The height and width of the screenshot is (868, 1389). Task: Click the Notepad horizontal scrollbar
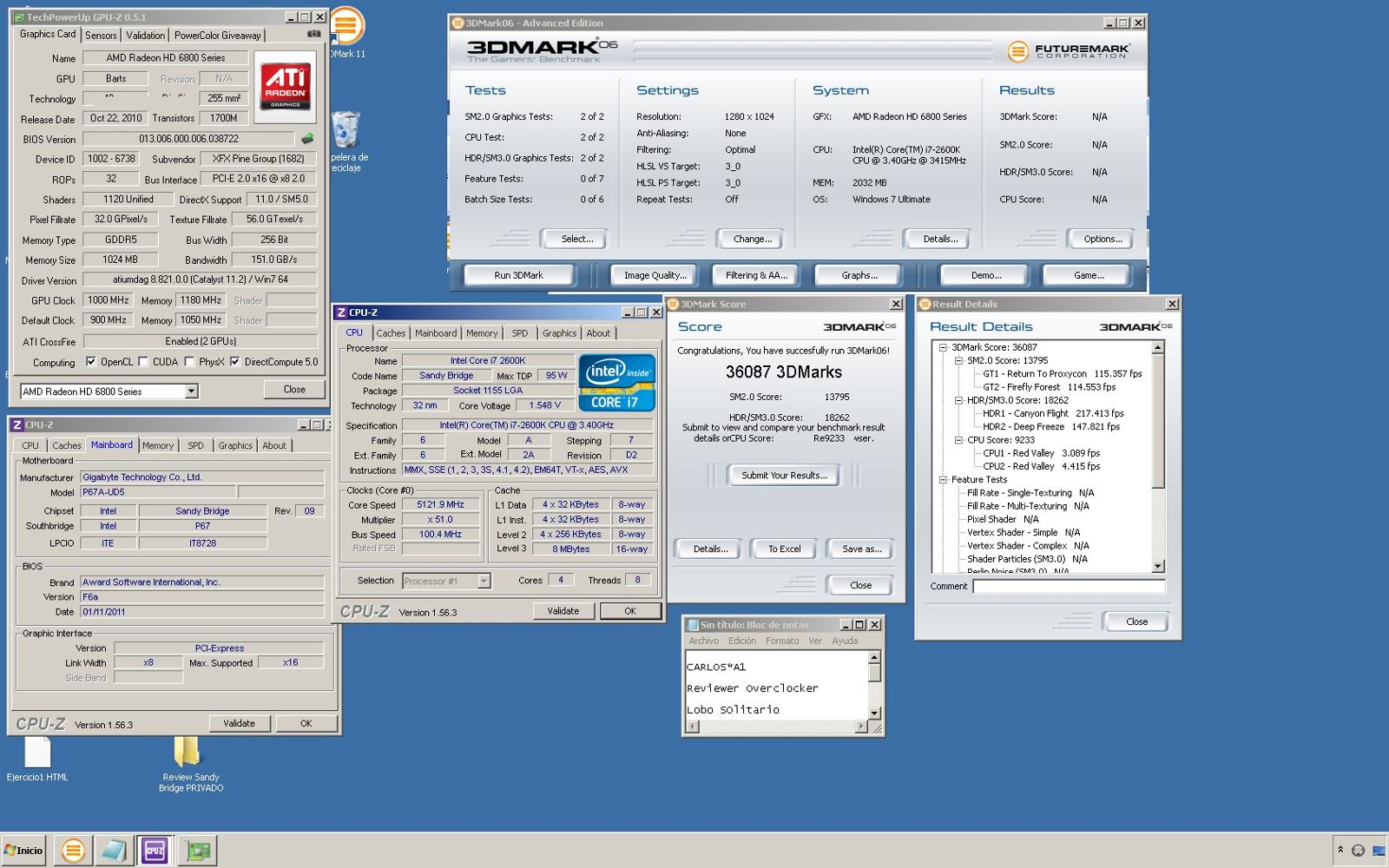pyautogui.click(x=777, y=727)
